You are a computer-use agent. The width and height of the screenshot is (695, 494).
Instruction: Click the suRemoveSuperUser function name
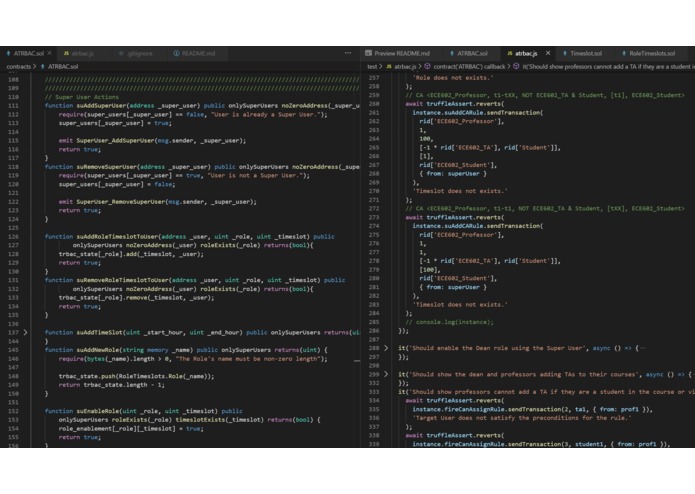pos(106,167)
